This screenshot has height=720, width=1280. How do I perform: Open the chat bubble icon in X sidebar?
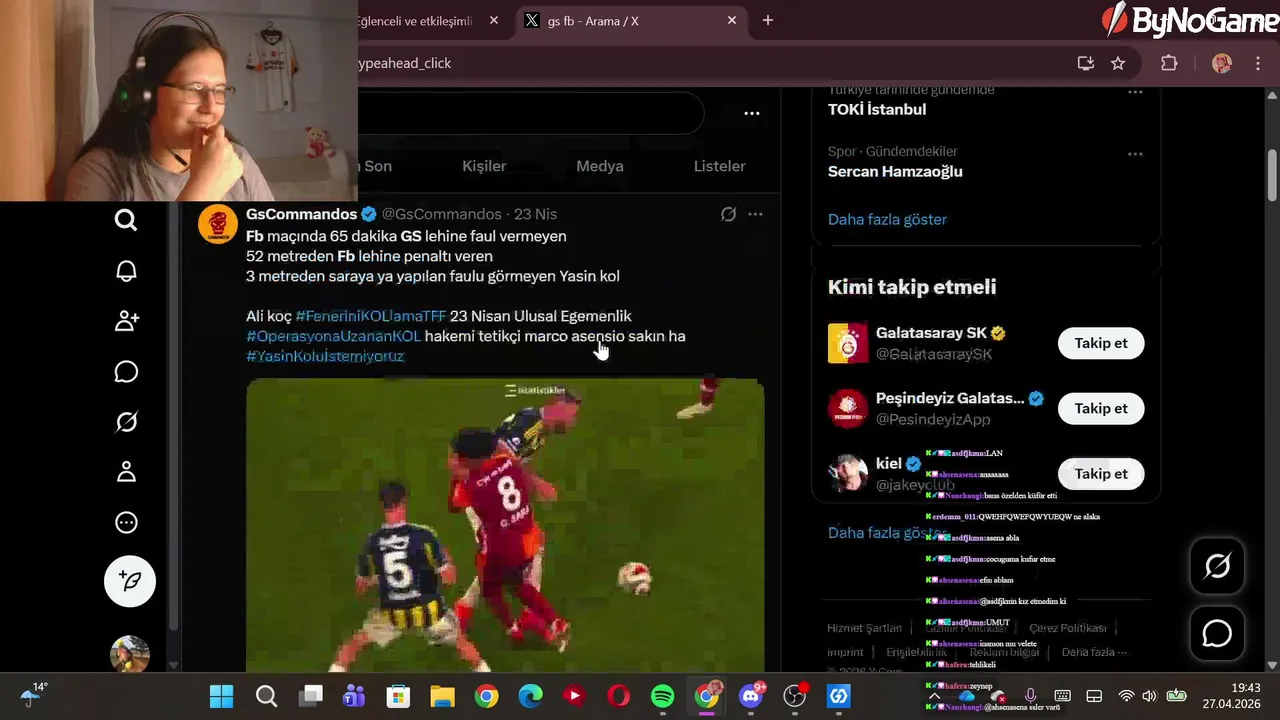pos(126,372)
